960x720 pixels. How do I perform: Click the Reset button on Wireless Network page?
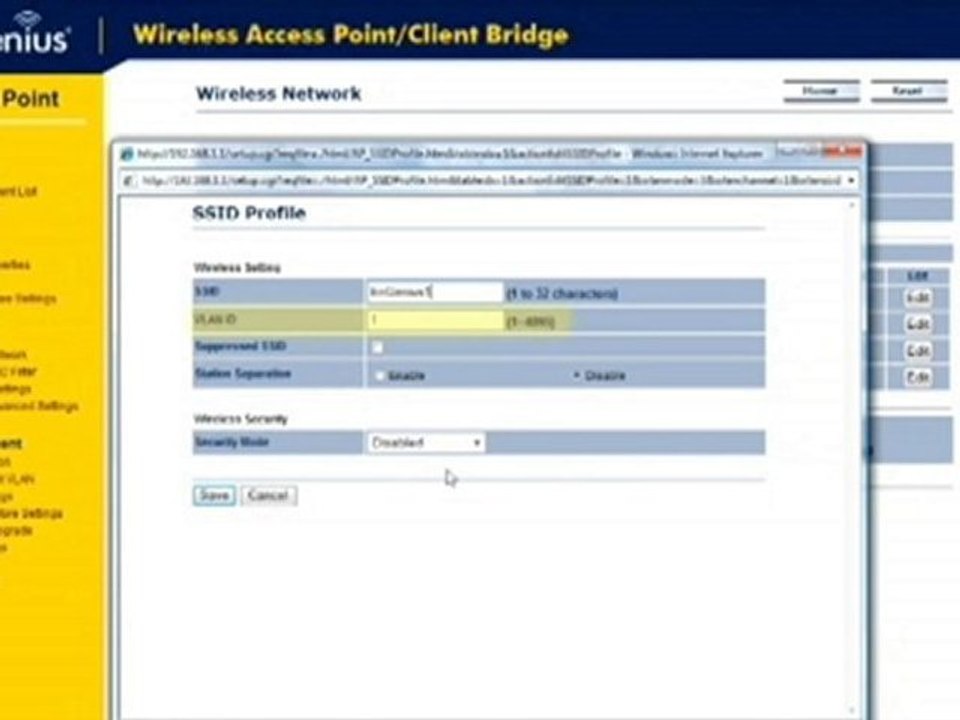[909, 91]
